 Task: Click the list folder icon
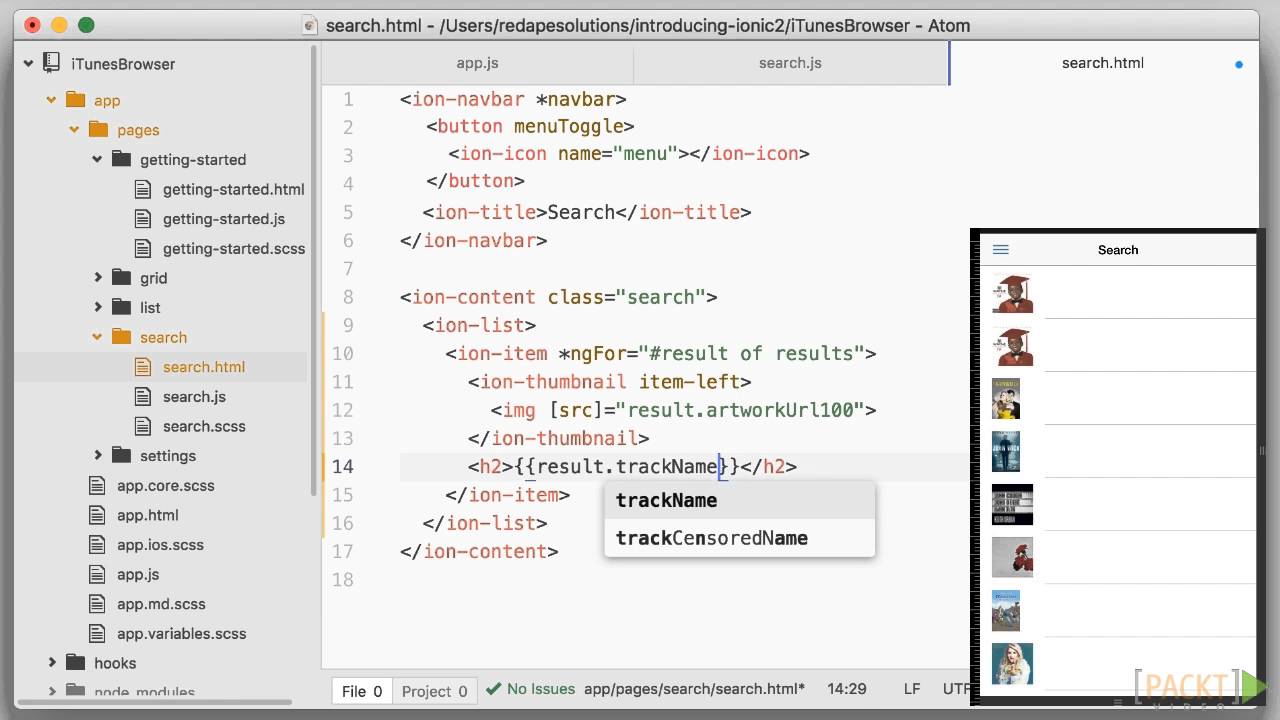(122, 307)
